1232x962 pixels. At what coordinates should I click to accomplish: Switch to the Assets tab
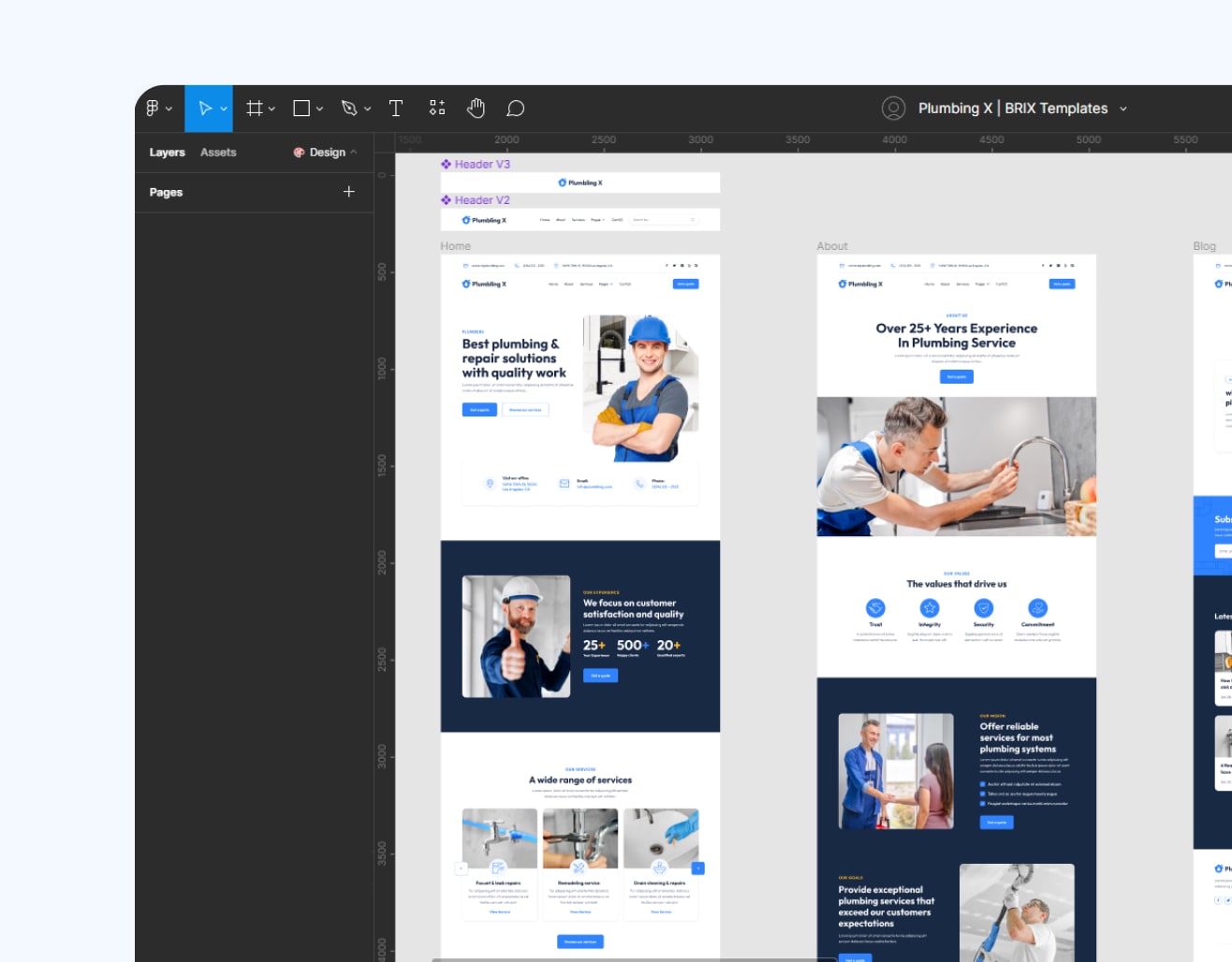pos(217,152)
